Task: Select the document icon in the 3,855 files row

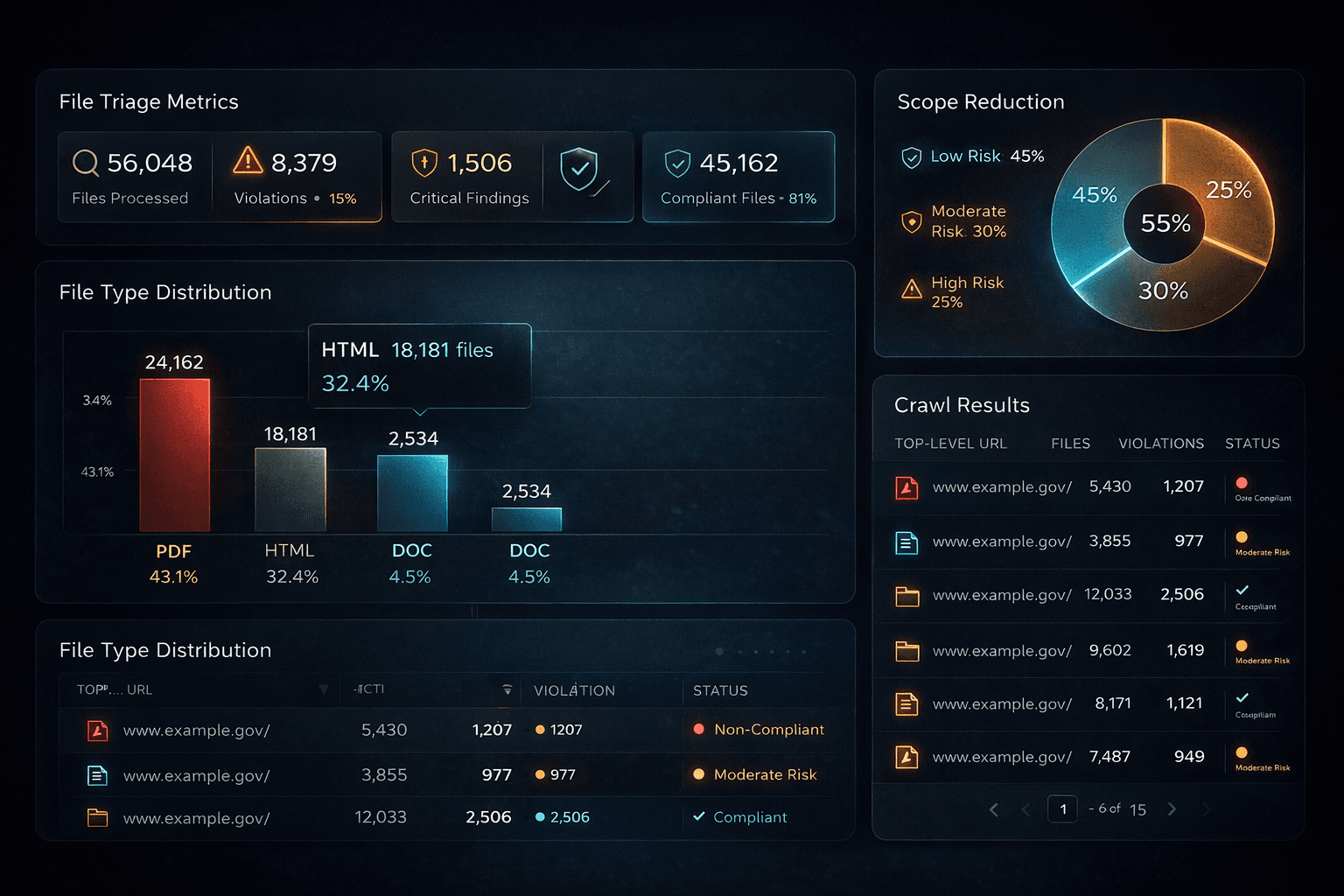Action: click(x=906, y=542)
